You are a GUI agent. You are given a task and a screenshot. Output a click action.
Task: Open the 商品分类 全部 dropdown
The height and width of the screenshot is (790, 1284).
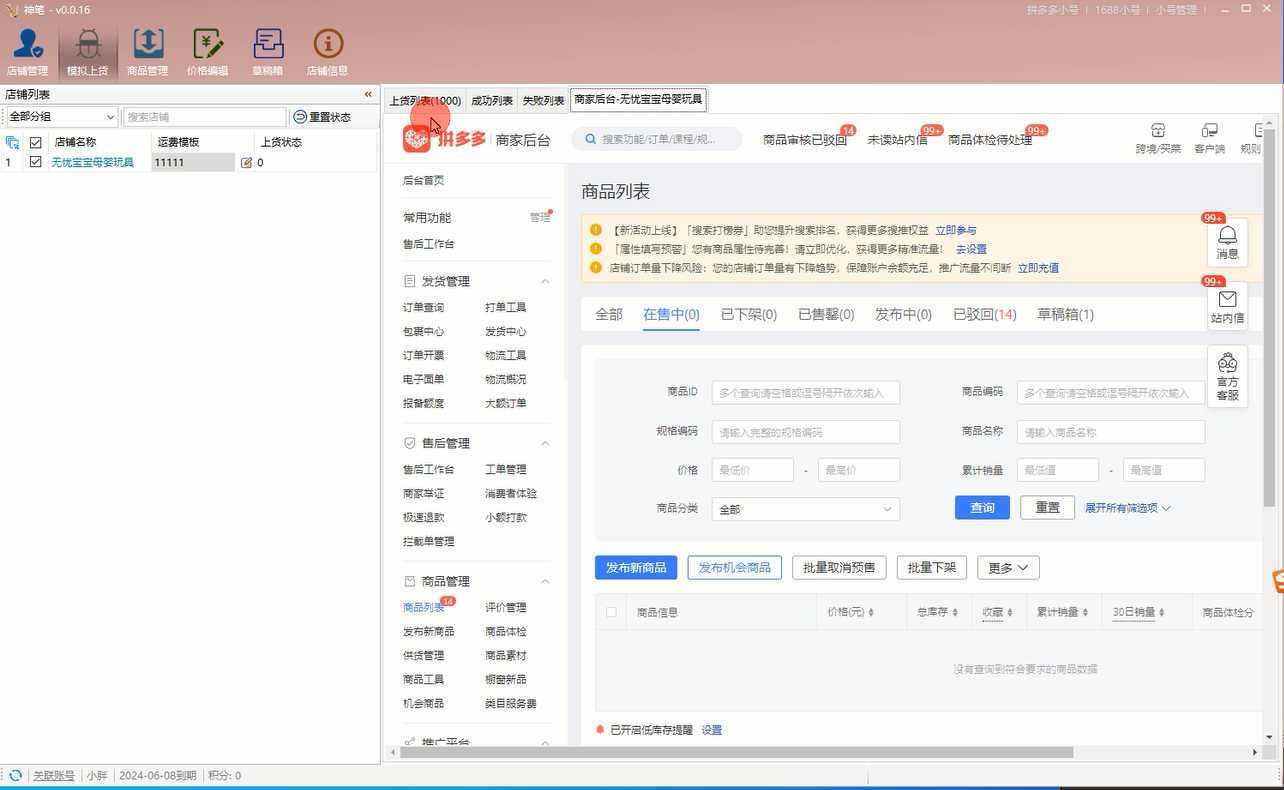pos(805,509)
